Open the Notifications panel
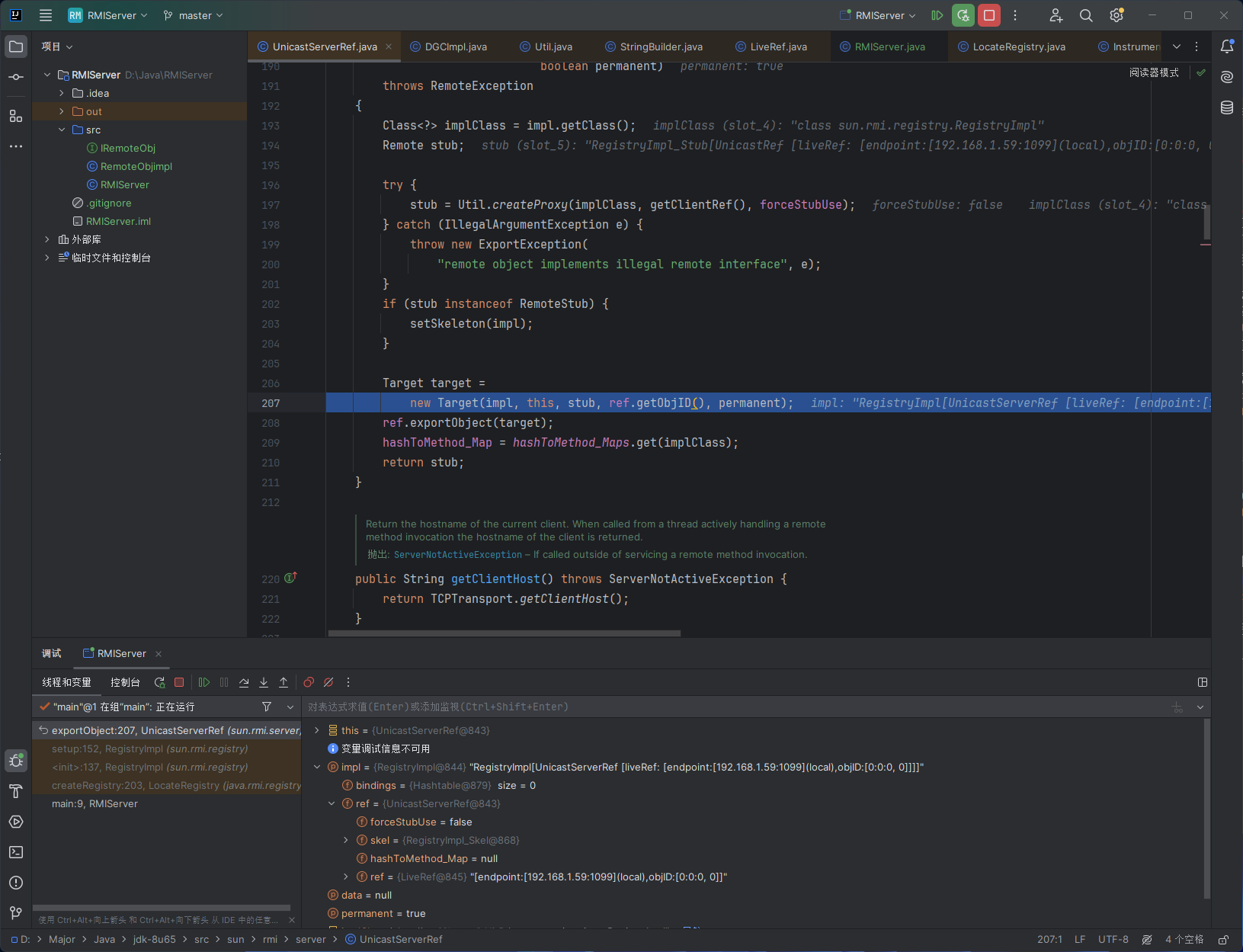Viewport: 1243px width, 952px height. (1227, 46)
